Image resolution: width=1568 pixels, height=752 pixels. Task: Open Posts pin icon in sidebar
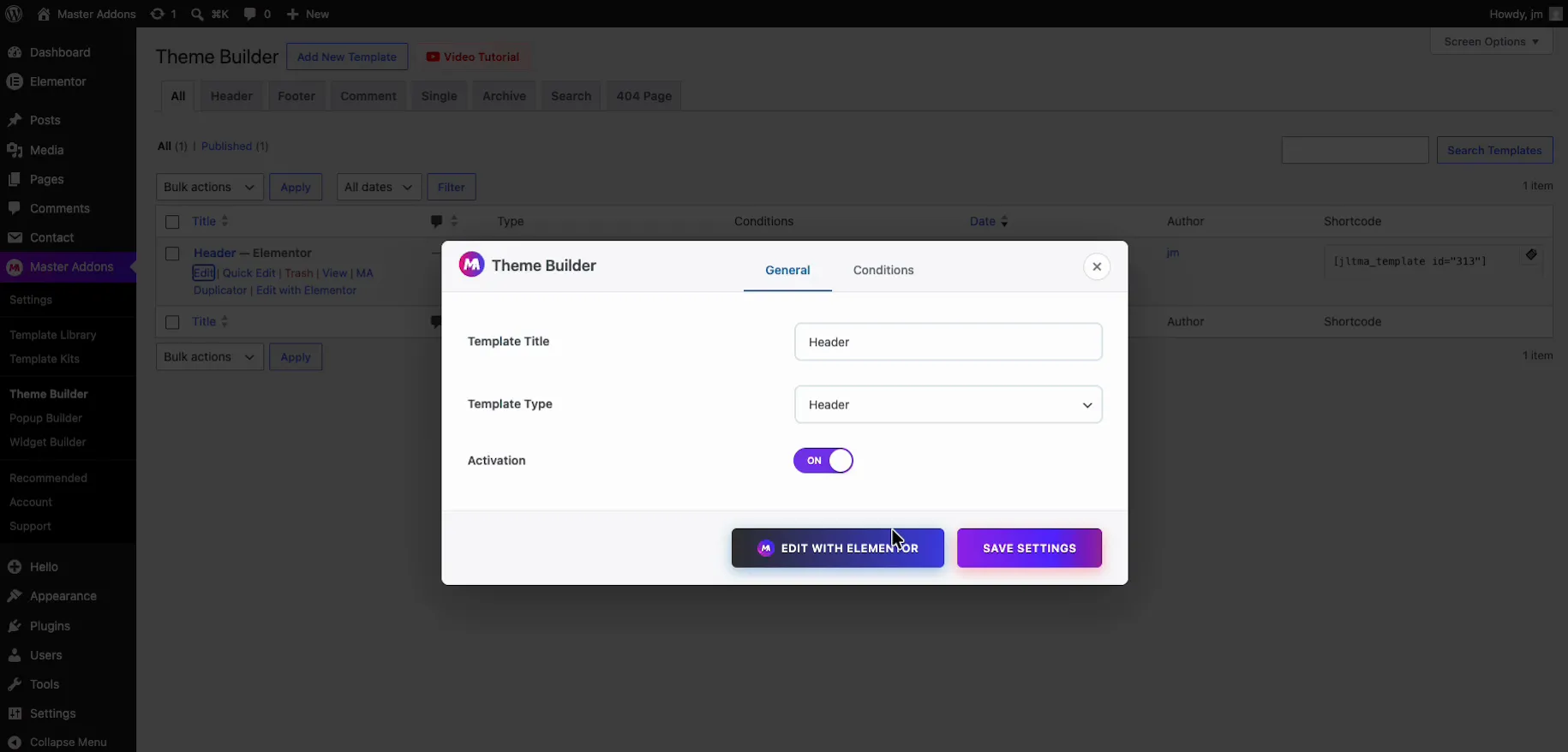15,120
